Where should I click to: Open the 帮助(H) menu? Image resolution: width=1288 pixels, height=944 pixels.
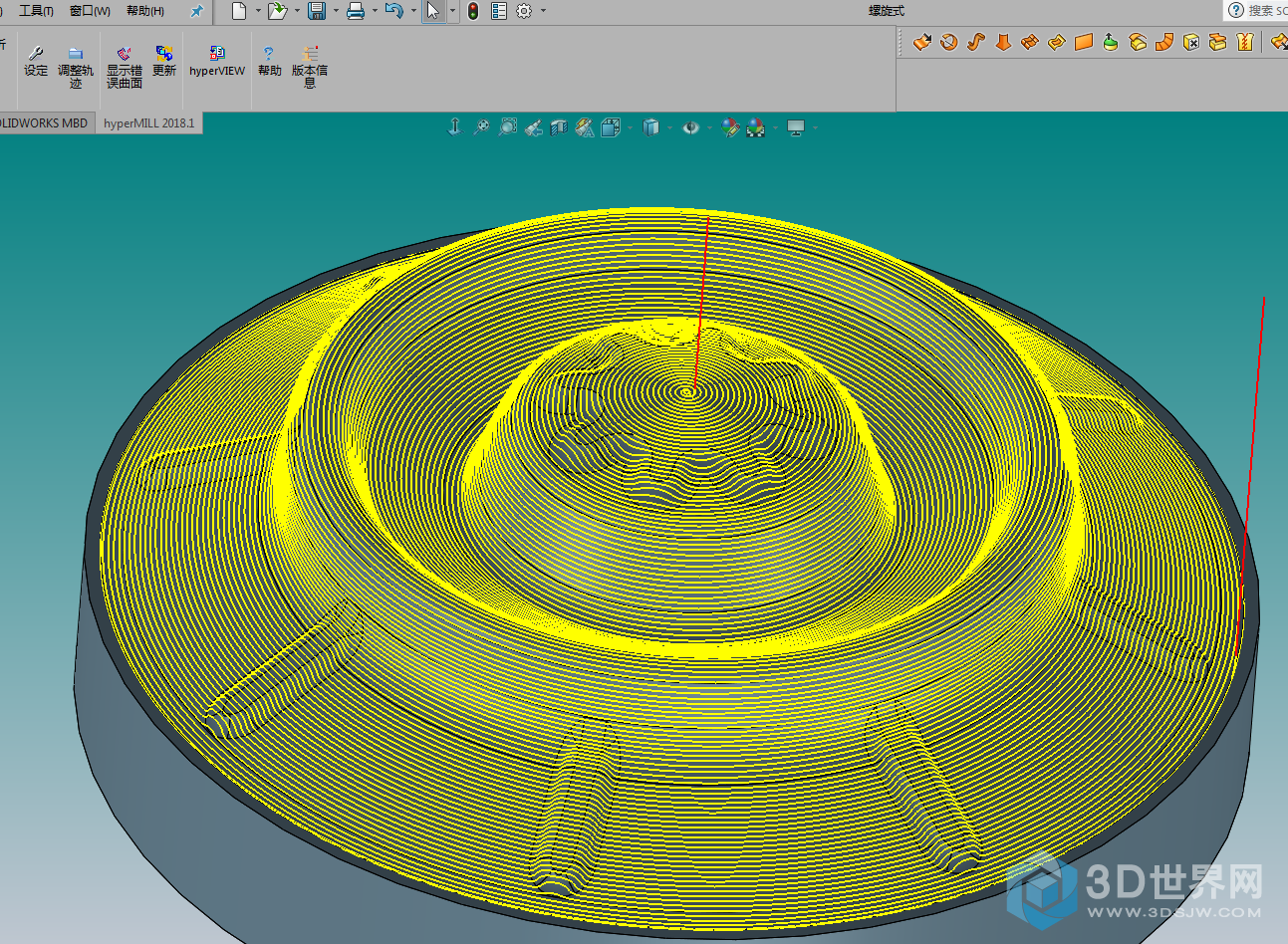145,11
